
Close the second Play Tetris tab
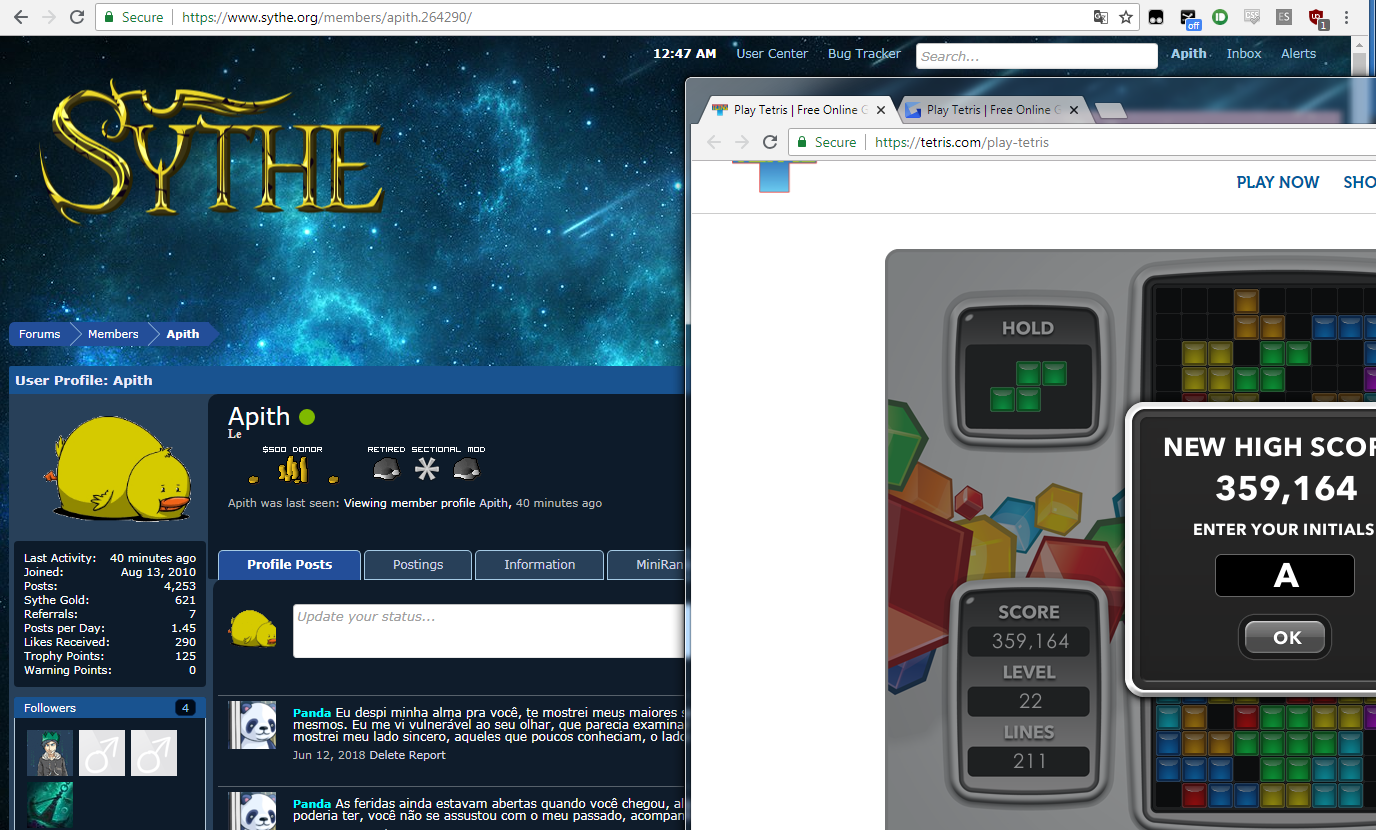[x=1074, y=110]
